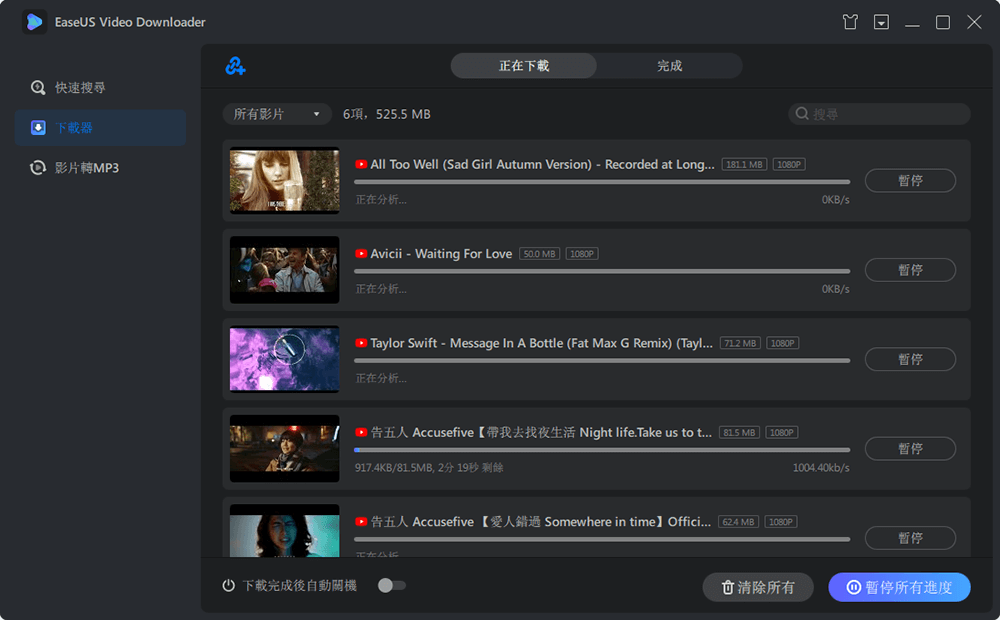Click the 81.5 MB size tag
This screenshot has width=1000, height=620.
point(739,432)
